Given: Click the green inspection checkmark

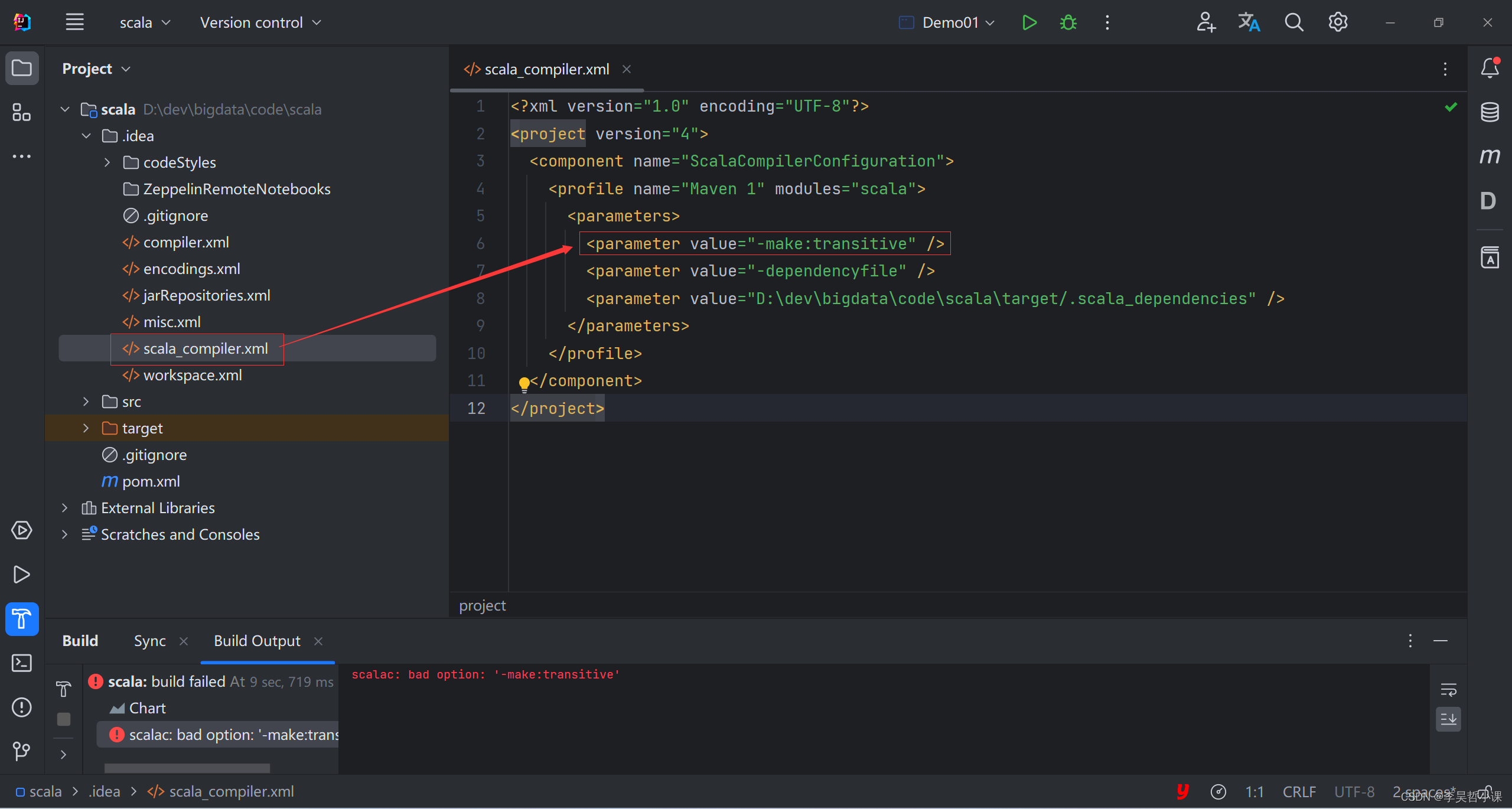Looking at the screenshot, I should (1451, 107).
